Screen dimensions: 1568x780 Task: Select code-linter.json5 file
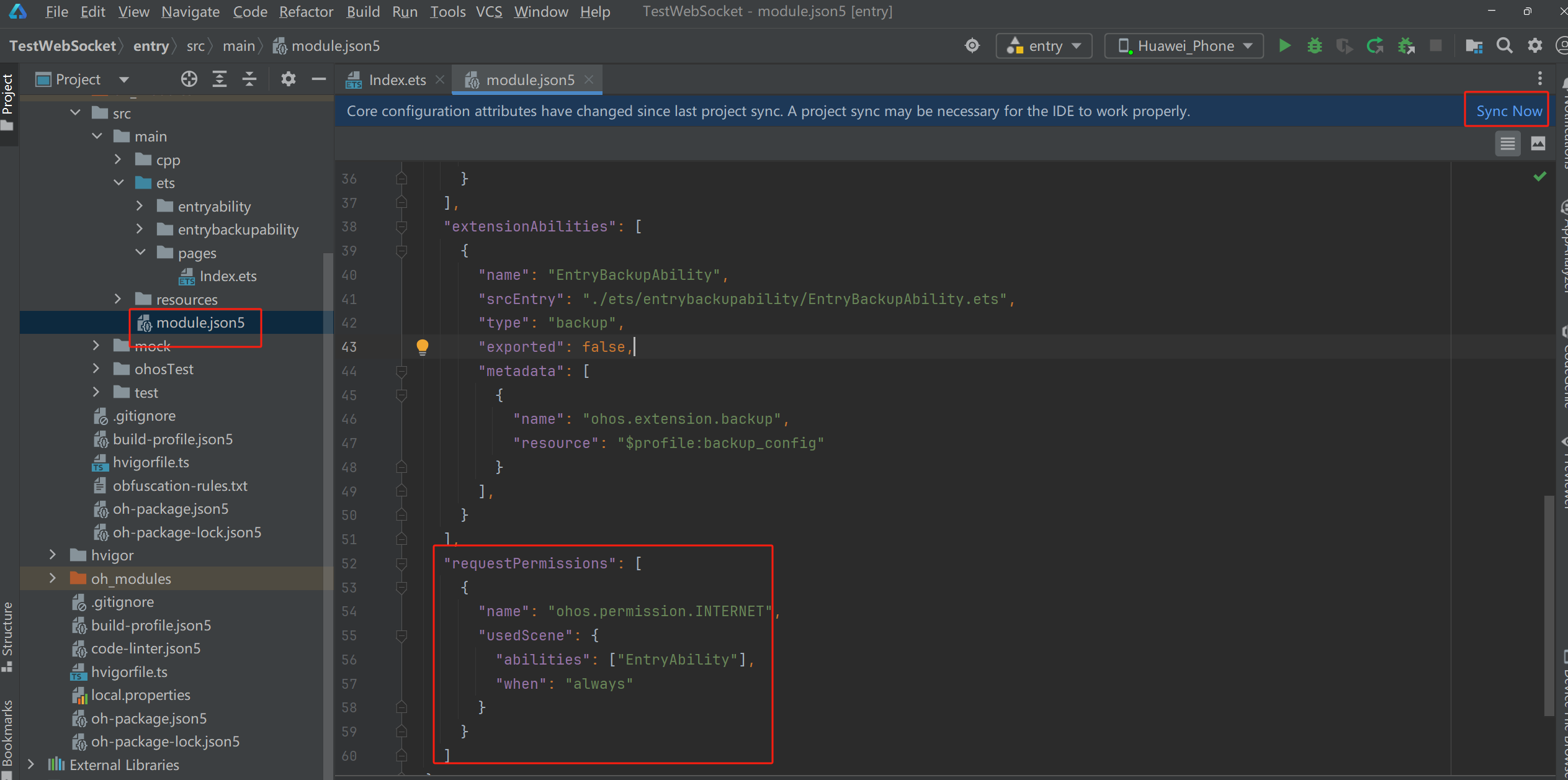point(145,648)
